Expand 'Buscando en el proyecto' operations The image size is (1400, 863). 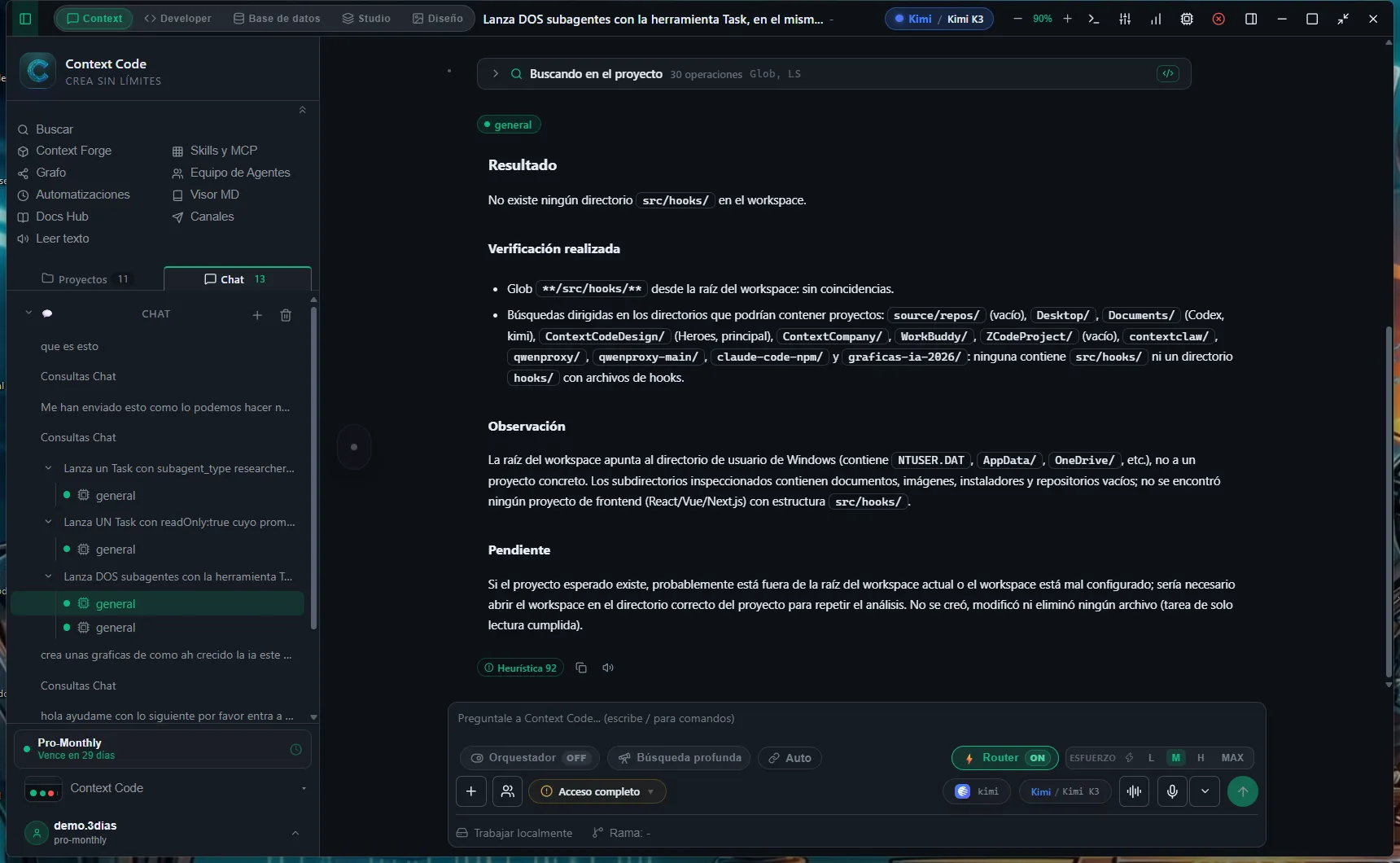coord(495,73)
